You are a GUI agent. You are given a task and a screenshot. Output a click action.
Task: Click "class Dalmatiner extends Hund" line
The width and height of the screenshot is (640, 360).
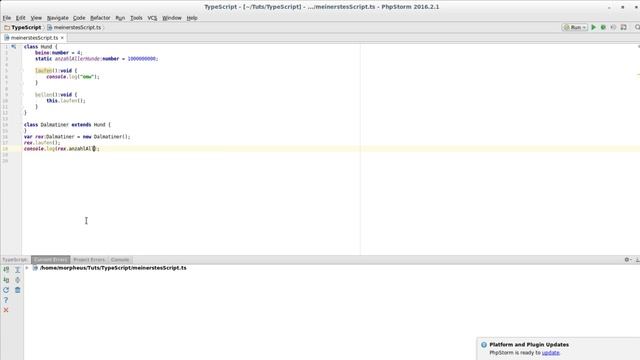(x=67, y=124)
